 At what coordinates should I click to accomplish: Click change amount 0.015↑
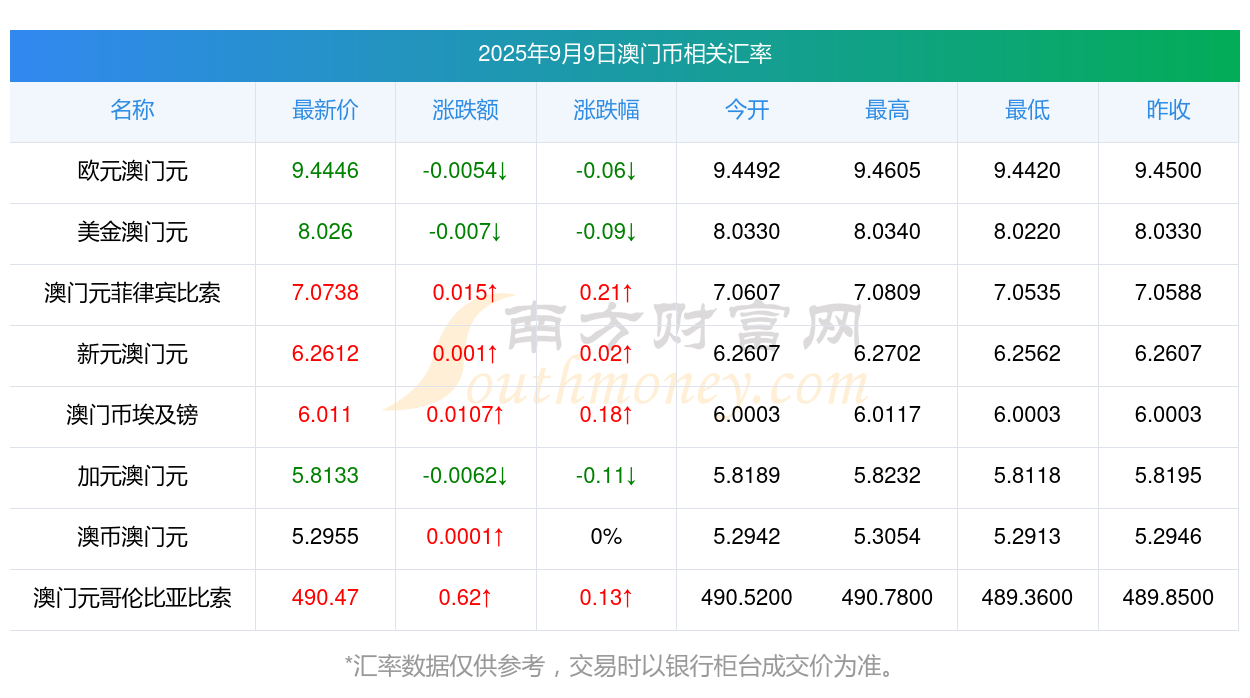pyautogui.click(x=465, y=293)
